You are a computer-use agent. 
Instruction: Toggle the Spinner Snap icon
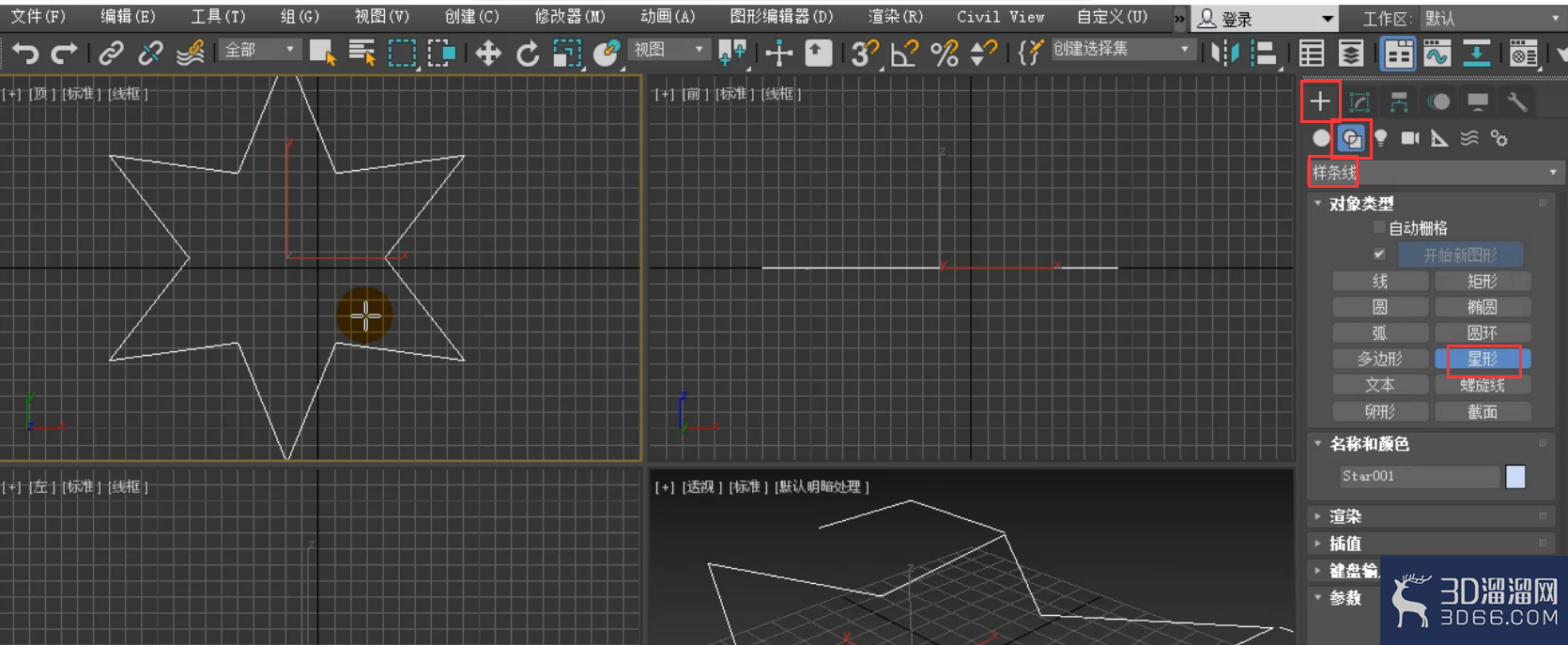(x=983, y=54)
